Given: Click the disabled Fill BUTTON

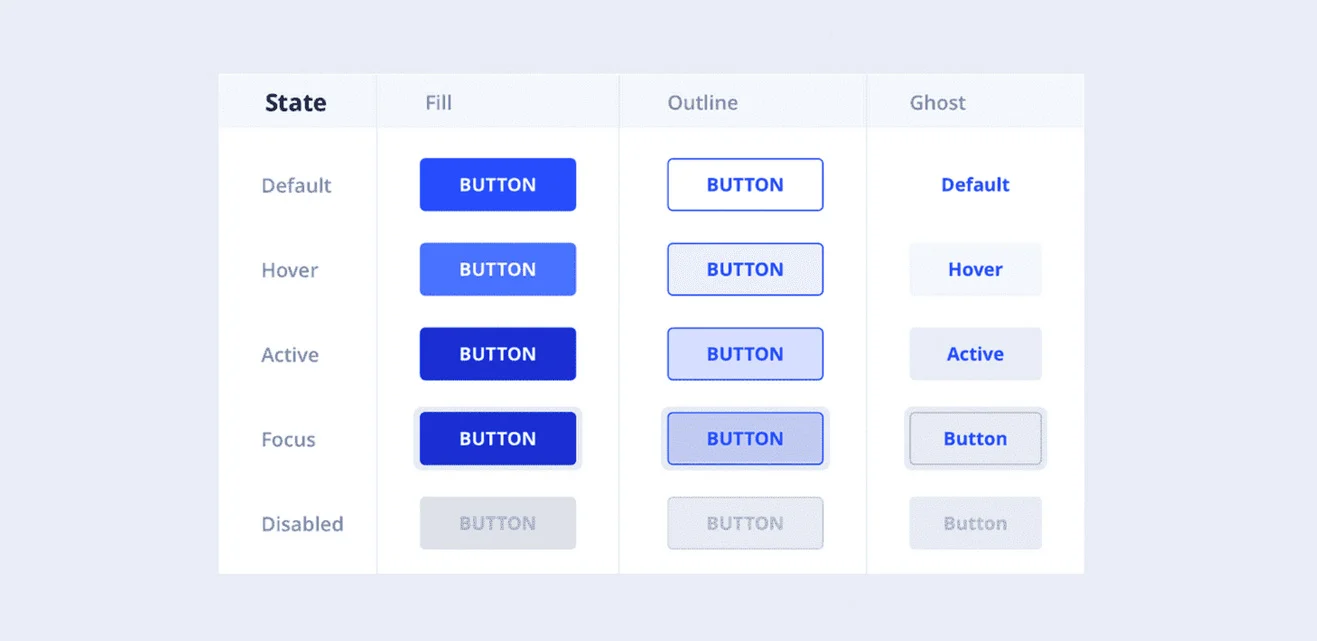Looking at the screenshot, I should point(497,523).
